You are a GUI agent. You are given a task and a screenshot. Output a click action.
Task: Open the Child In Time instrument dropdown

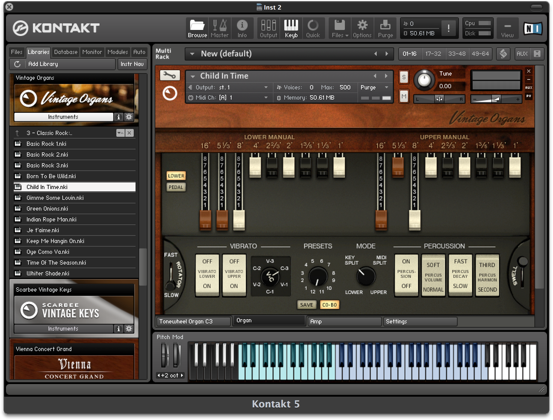click(193, 76)
